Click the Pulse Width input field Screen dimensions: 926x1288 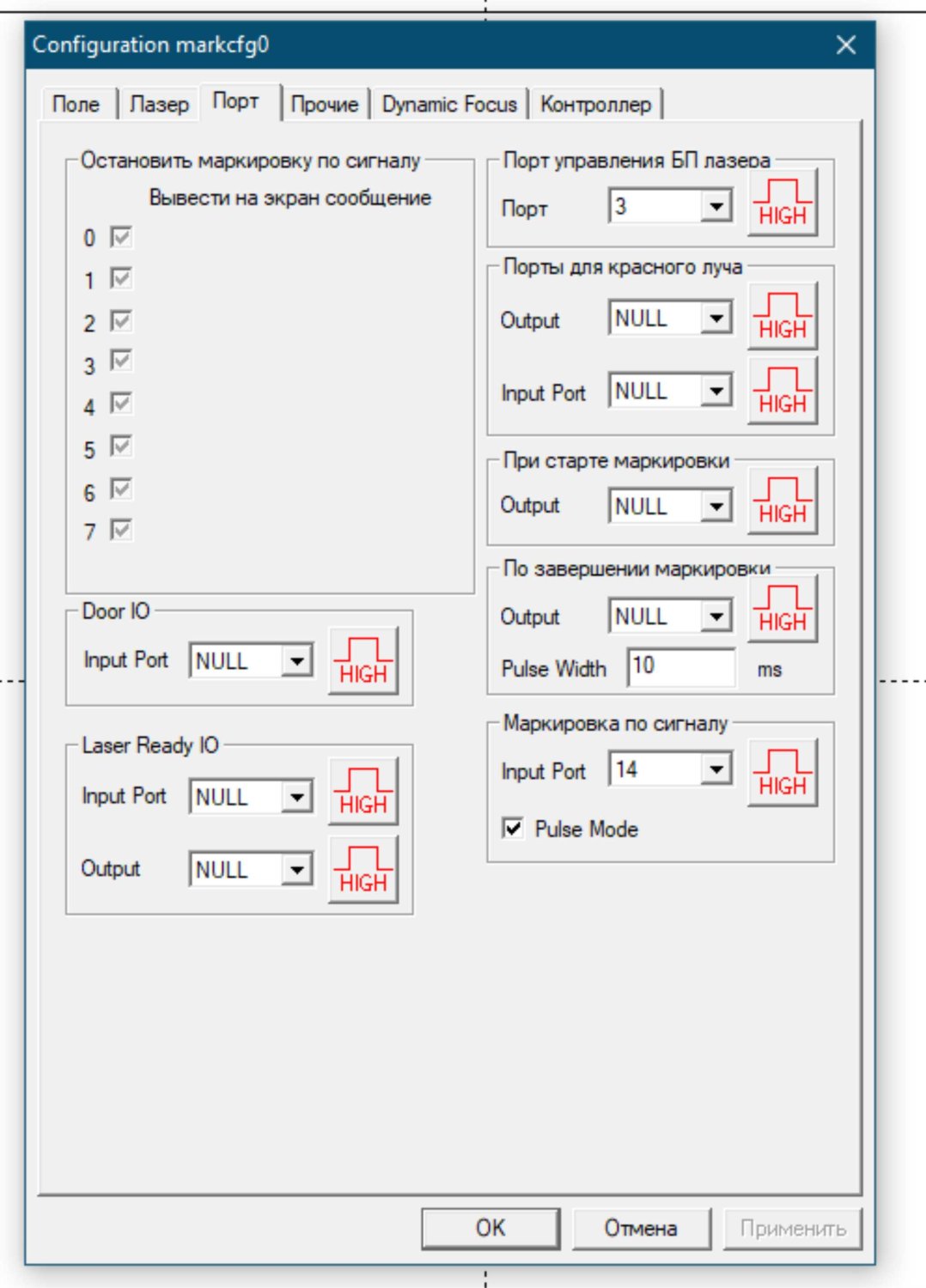pos(681,667)
